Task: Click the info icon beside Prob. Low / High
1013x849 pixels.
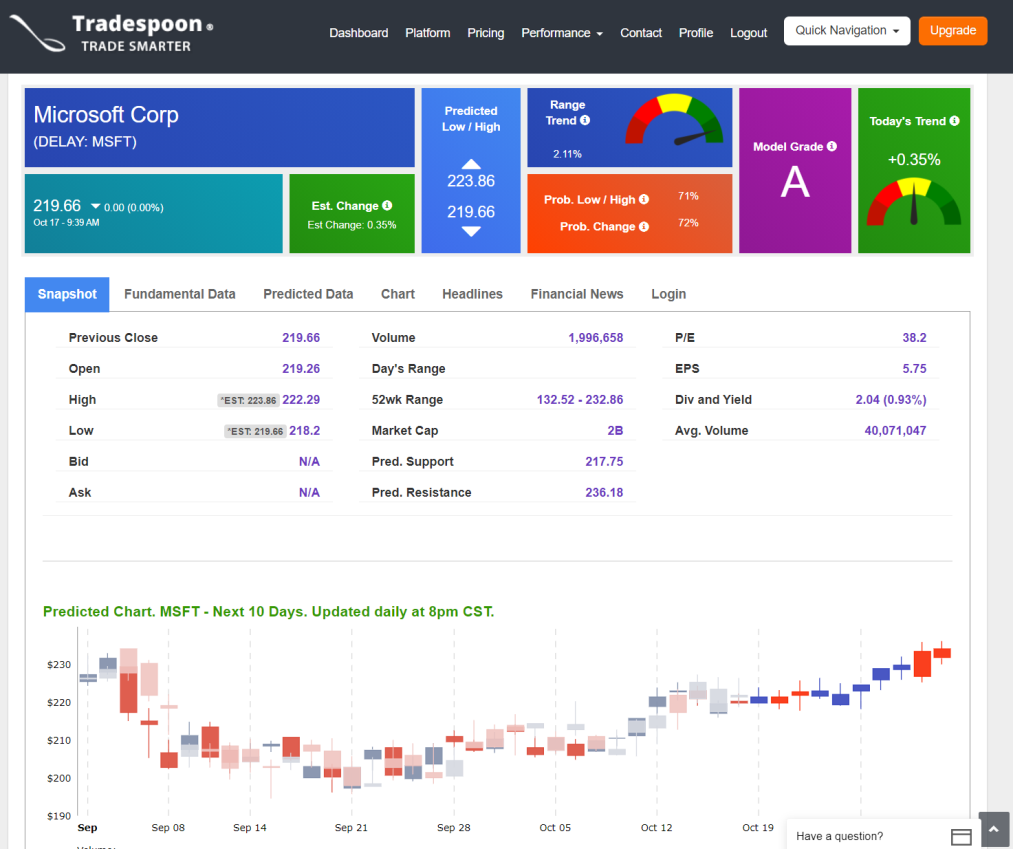Action: [x=644, y=200]
